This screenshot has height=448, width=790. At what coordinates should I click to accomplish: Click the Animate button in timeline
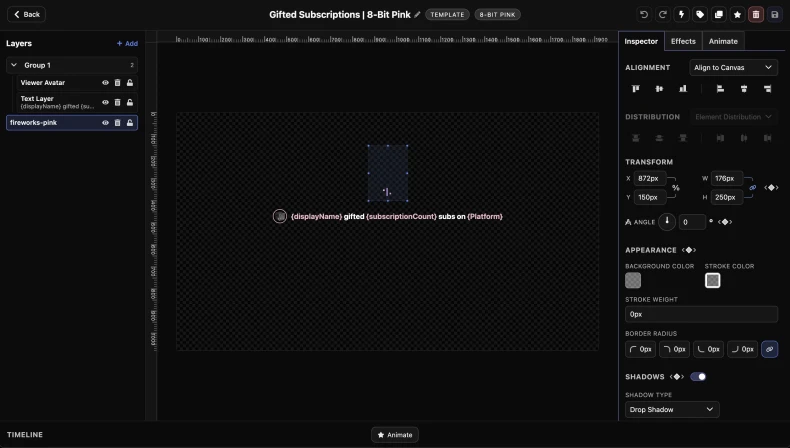click(x=394, y=435)
